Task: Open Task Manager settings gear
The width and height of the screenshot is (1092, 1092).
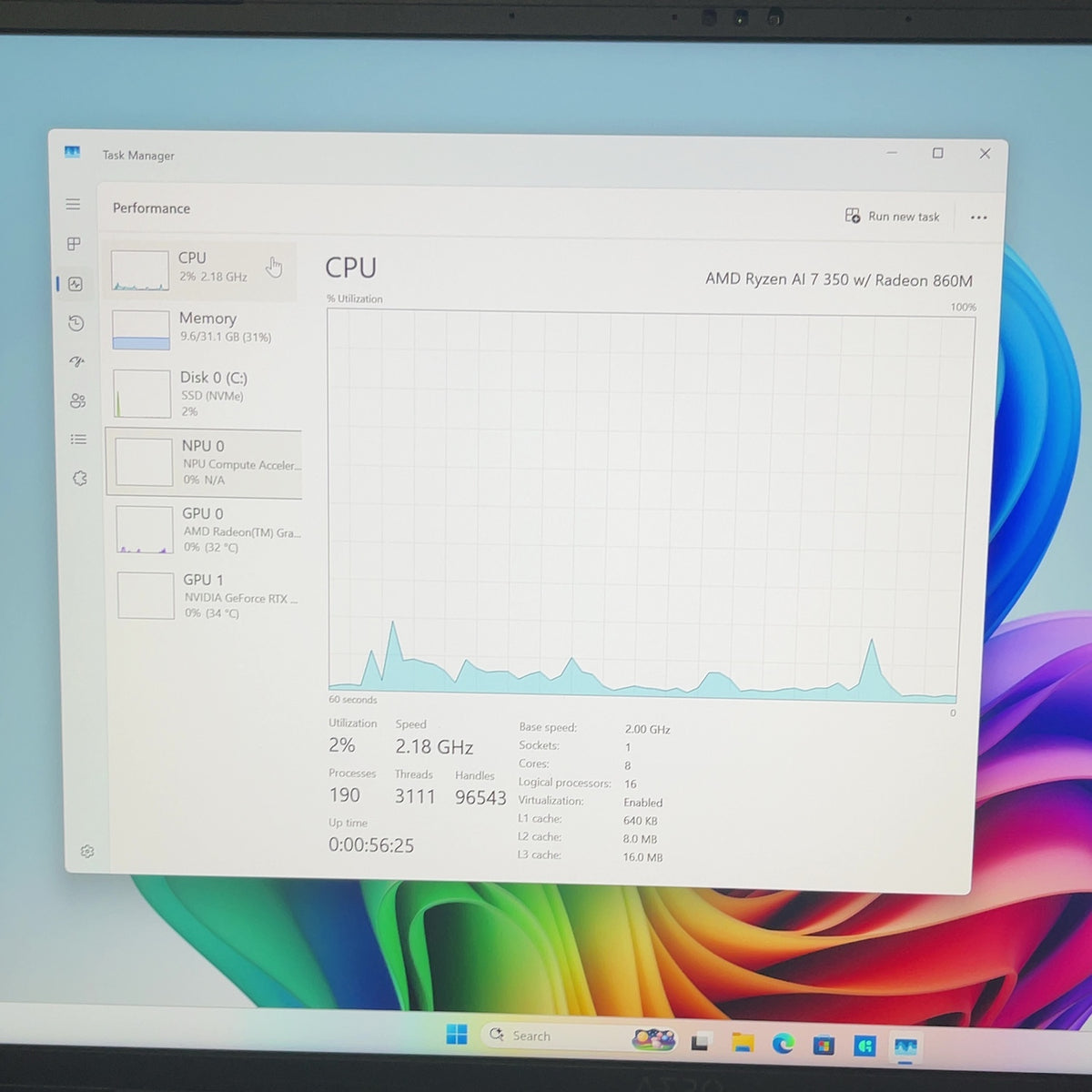Action: point(87,852)
